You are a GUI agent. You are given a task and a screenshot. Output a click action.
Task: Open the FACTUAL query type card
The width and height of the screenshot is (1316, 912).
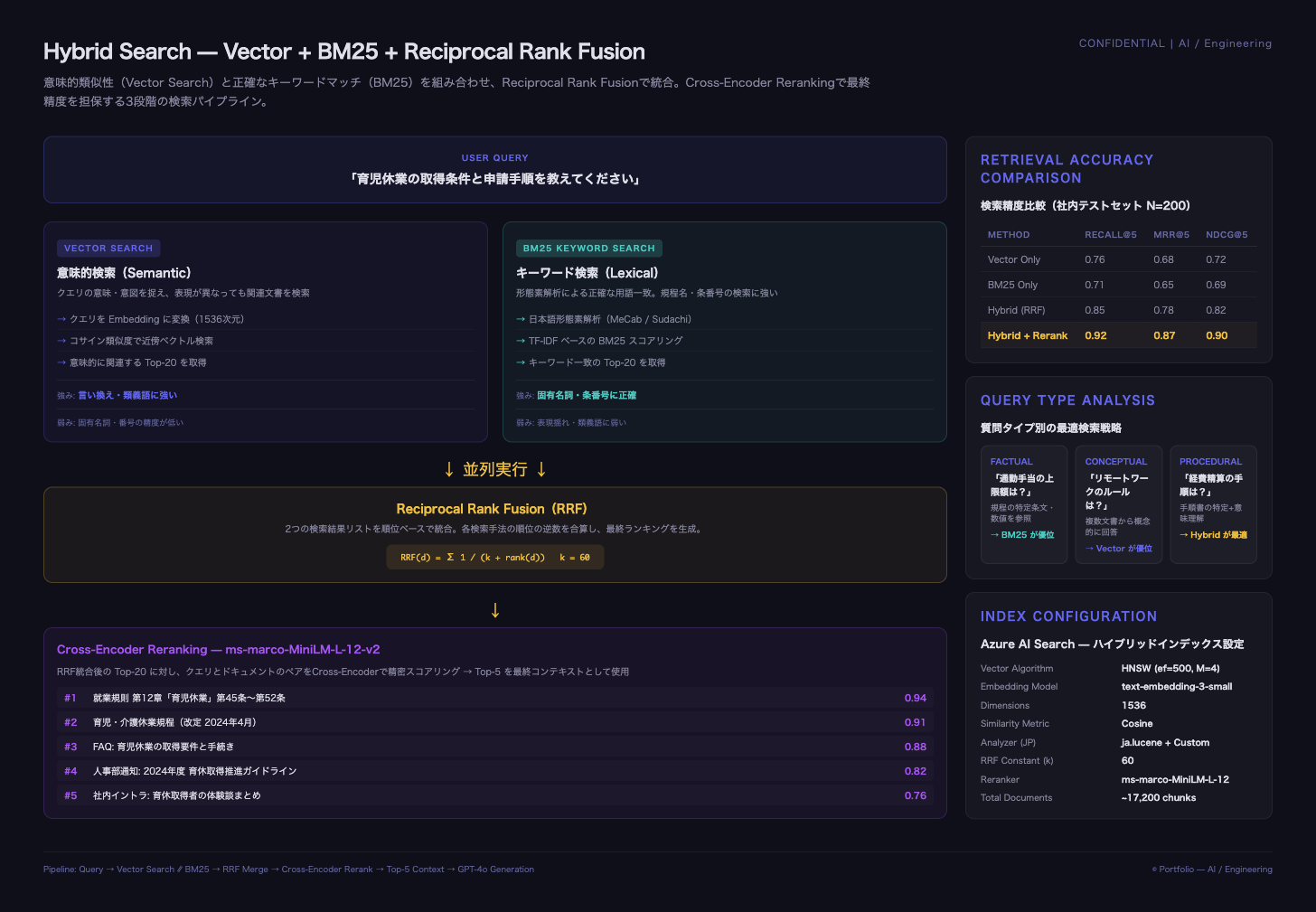click(1023, 503)
